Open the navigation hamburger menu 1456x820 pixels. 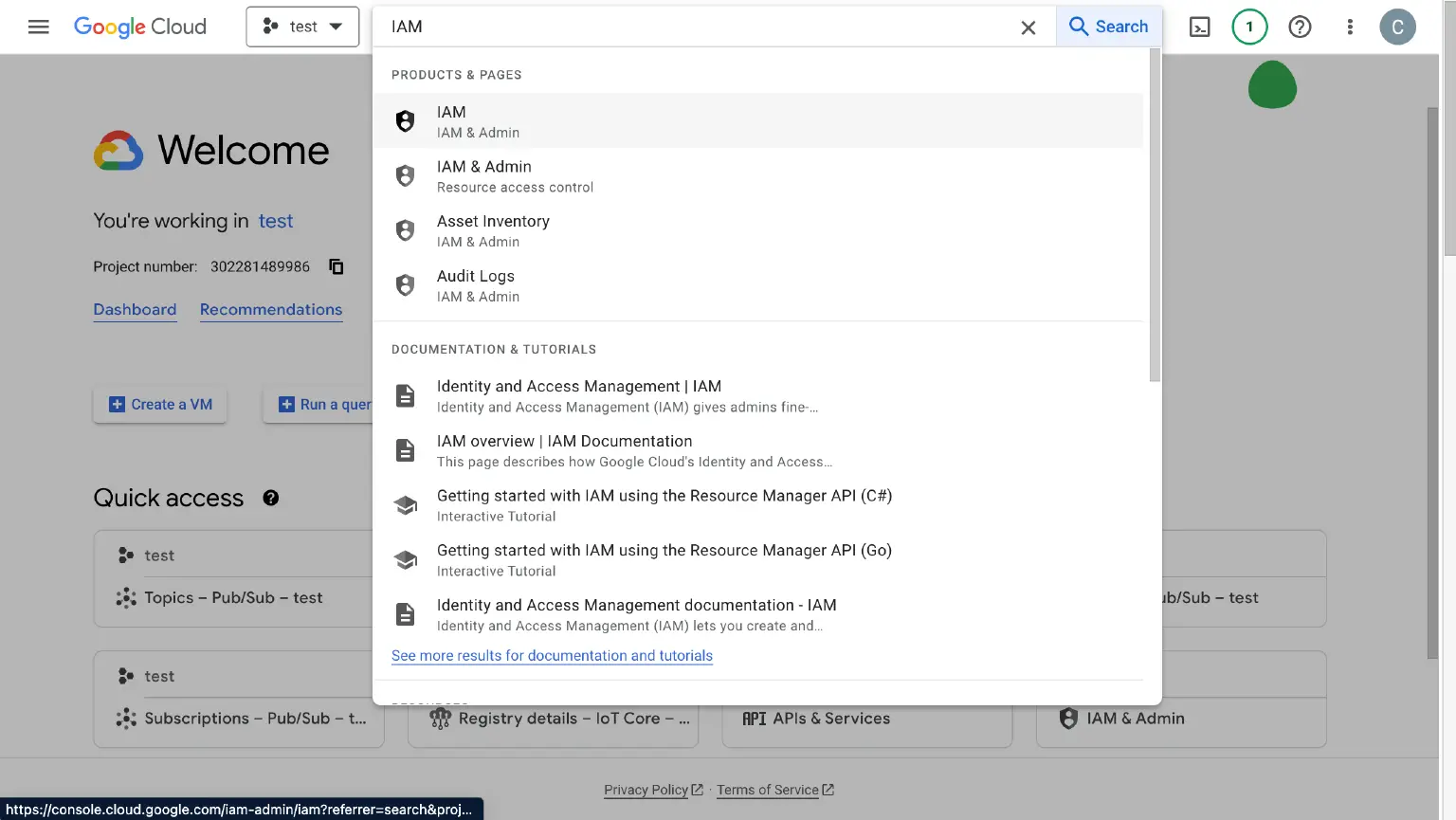pyautogui.click(x=38, y=27)
